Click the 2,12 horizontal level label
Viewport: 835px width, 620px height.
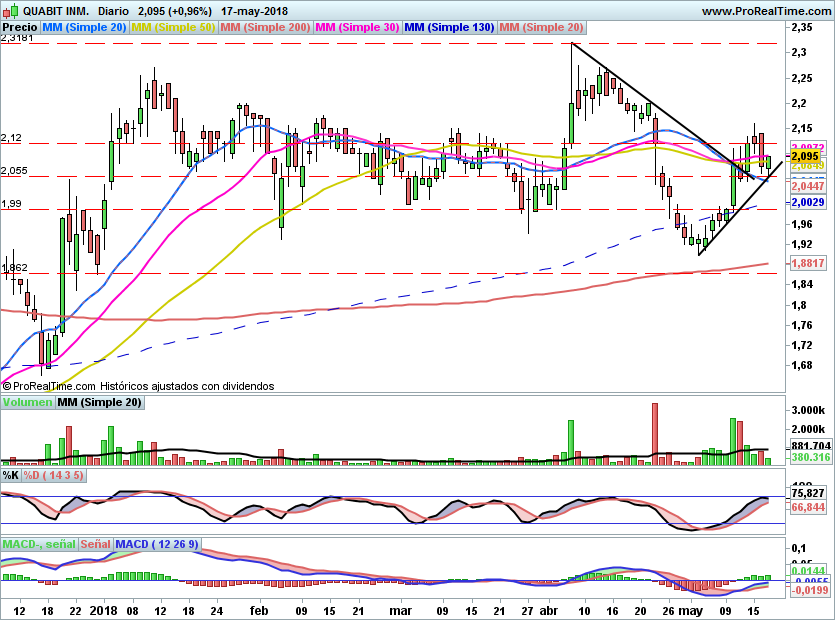11,138
